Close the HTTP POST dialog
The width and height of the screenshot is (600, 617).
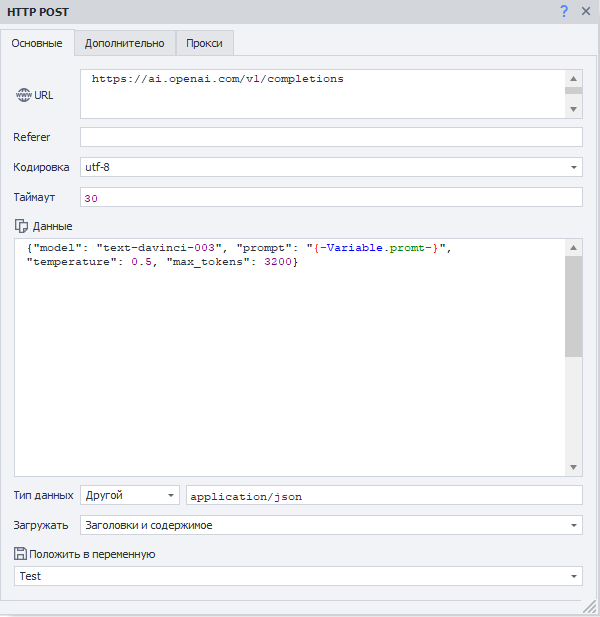[586, 11]
